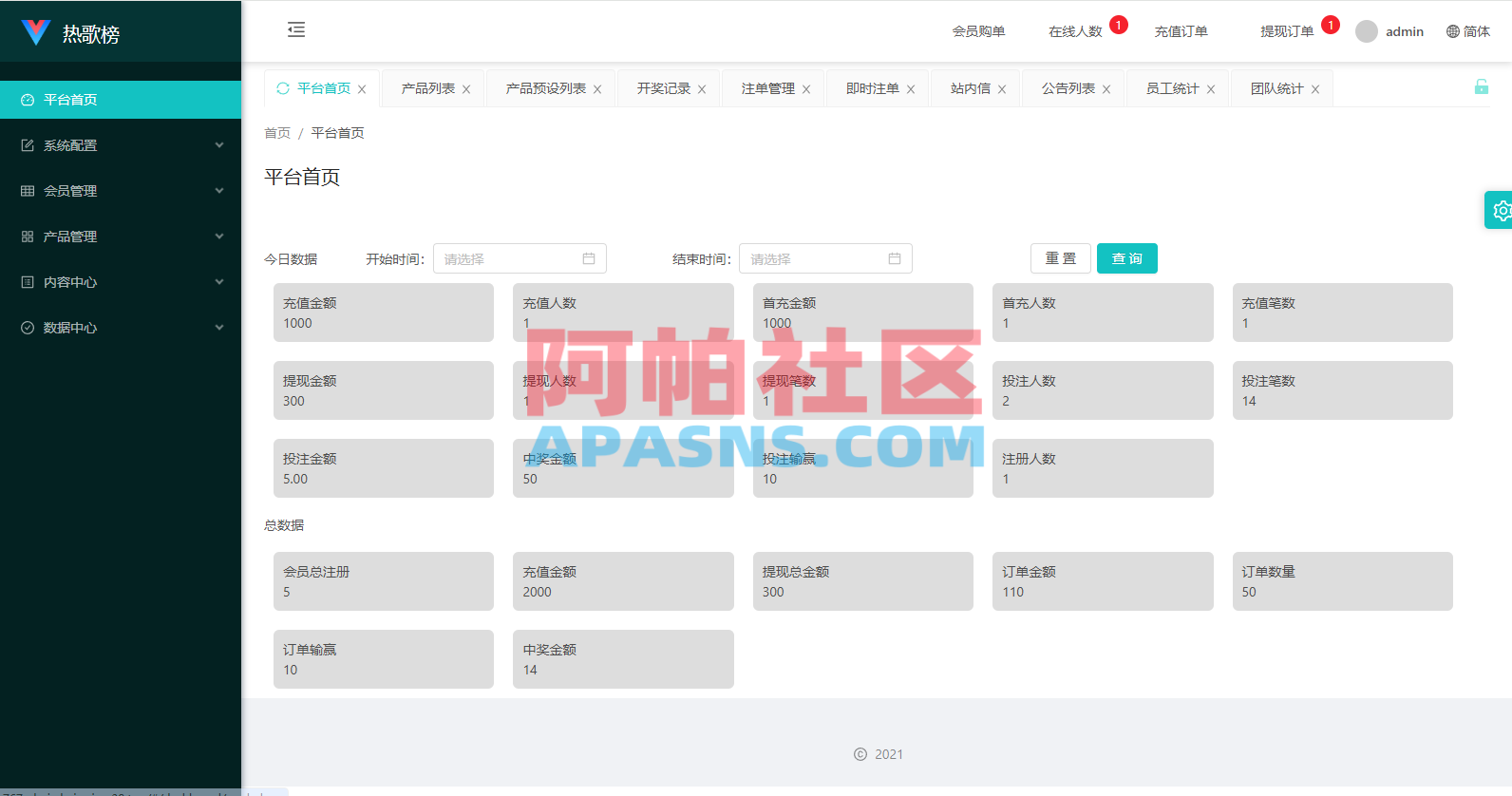1512x796 pixels.
Task: Click the 首页 breadcrumb link
Action: click(277, 133)
